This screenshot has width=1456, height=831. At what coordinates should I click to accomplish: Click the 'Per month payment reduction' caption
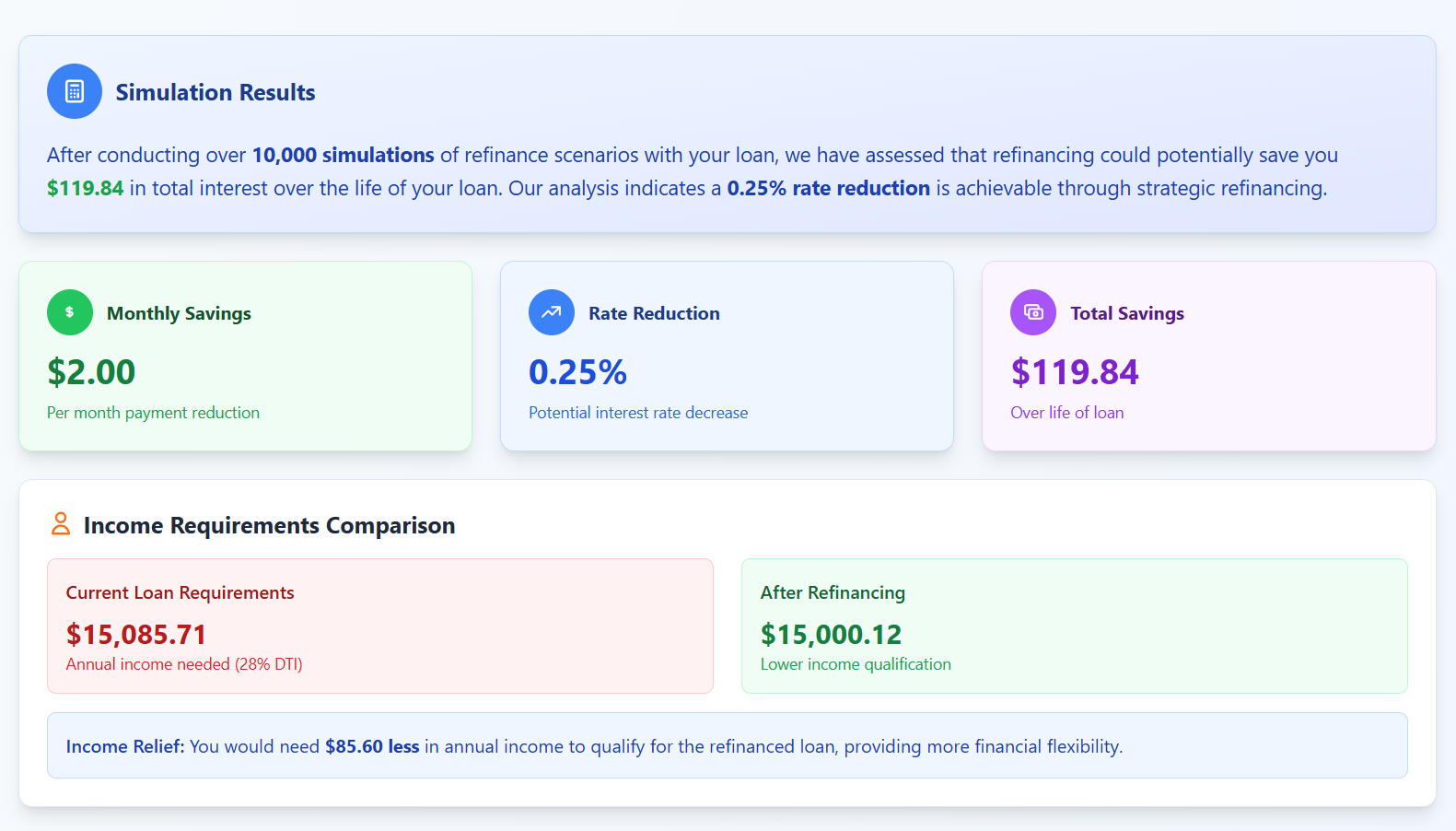coord(153,413)
